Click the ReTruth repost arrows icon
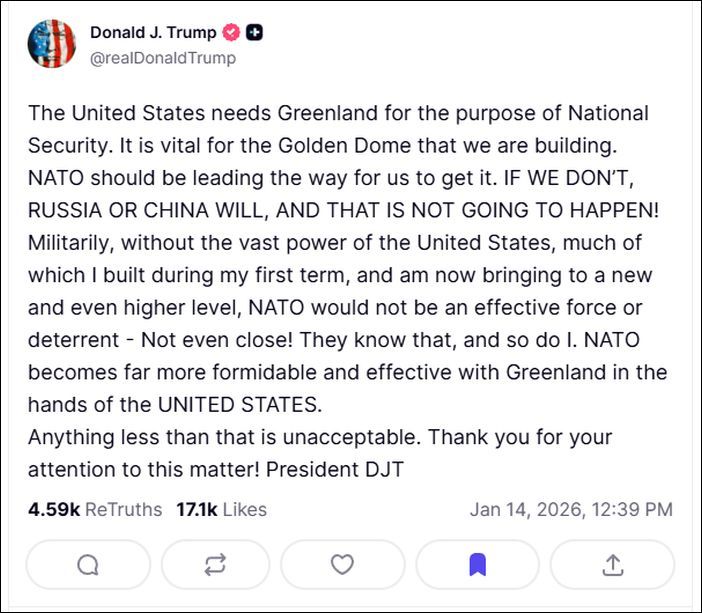The image size is (702, 613). coord(215,565)
